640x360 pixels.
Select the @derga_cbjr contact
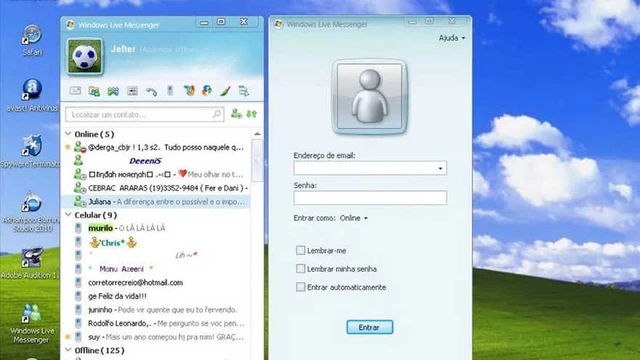coord(157,147)
